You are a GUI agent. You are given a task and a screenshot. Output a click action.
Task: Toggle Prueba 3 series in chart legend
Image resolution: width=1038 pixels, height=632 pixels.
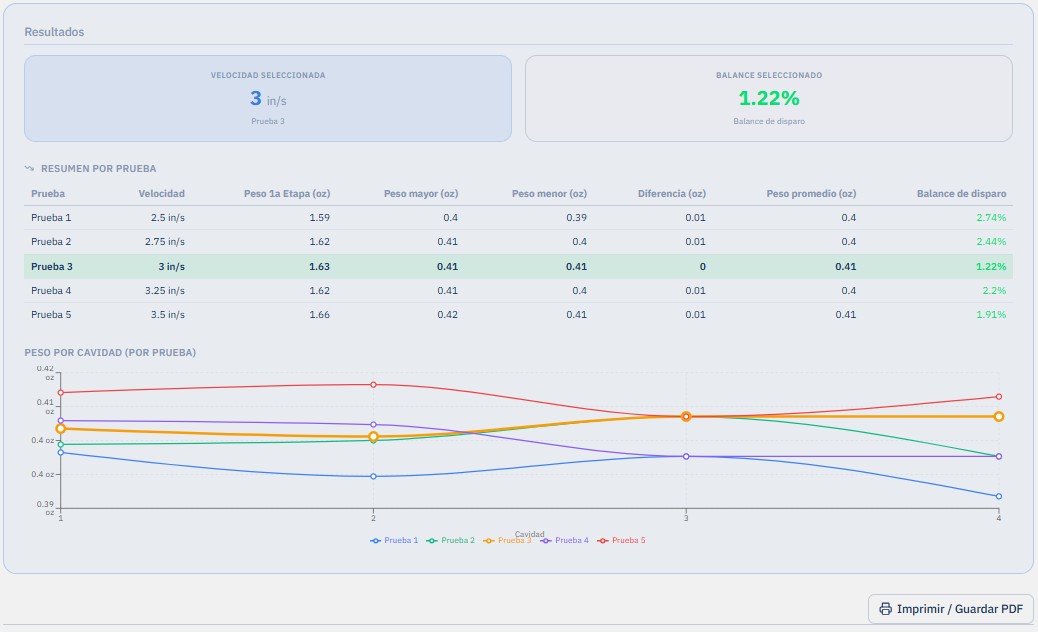click(507, 541)
